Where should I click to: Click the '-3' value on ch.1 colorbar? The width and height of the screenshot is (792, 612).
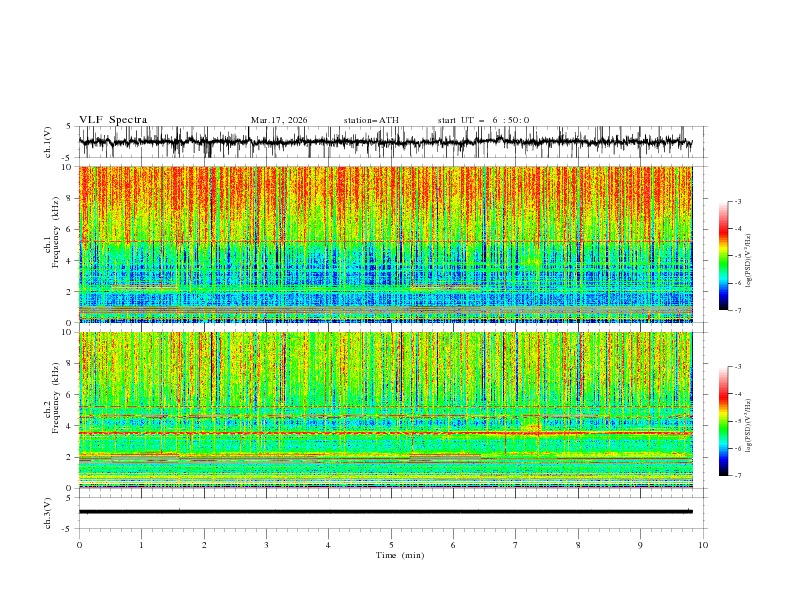pyautogui.click(x=737, y=201)
